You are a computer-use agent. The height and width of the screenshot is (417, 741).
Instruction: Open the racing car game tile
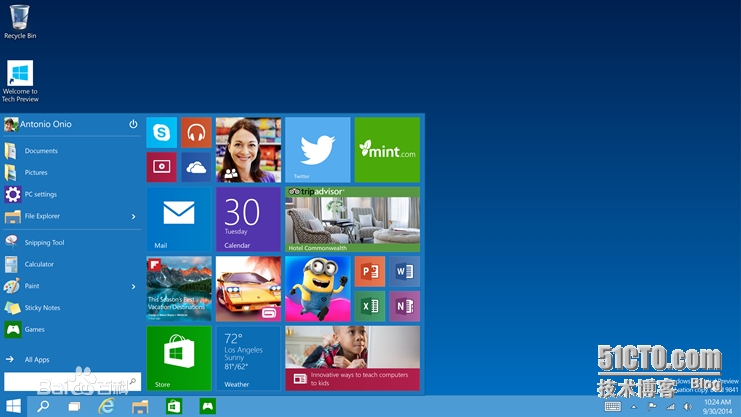248,289
